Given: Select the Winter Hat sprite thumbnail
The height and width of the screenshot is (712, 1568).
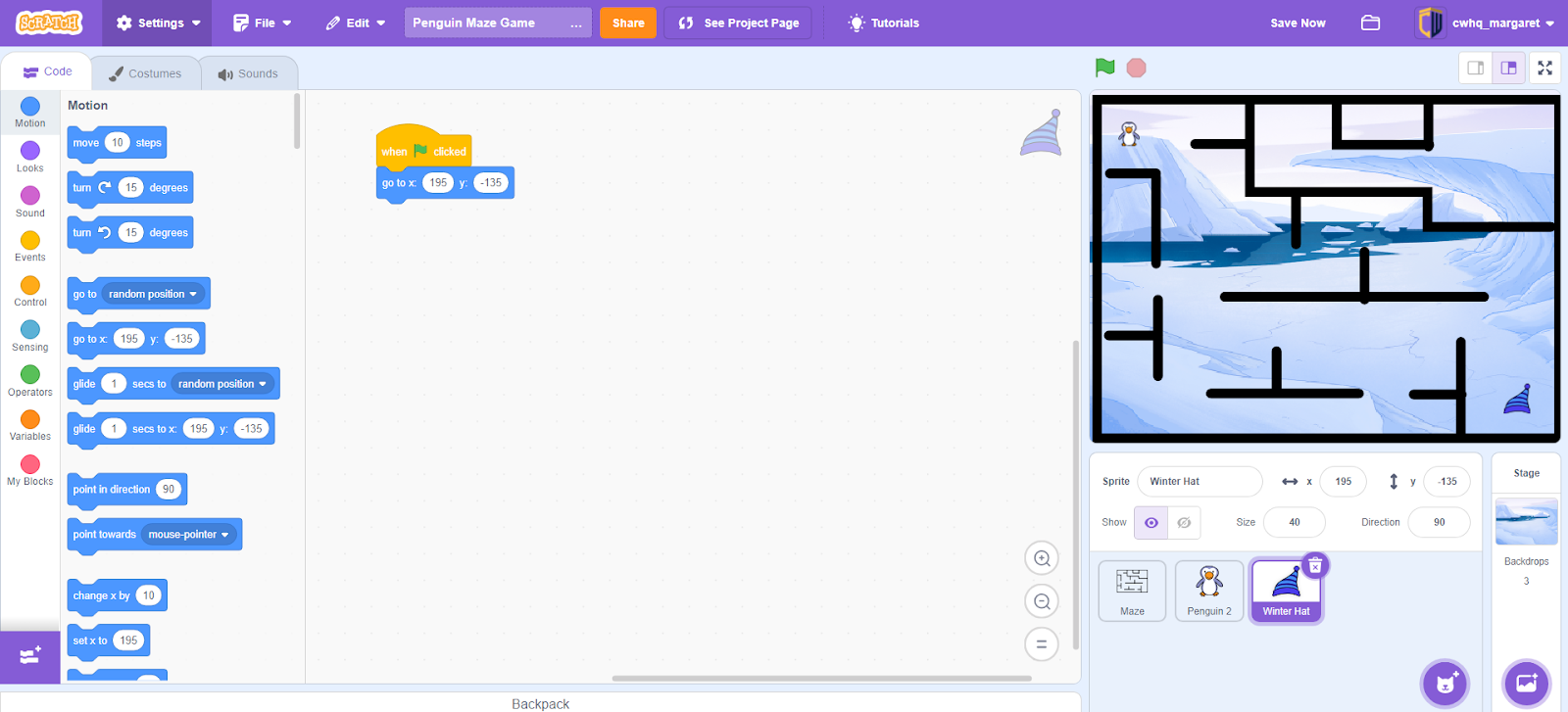Looking at the screenshot, I should coord(1286,591).
